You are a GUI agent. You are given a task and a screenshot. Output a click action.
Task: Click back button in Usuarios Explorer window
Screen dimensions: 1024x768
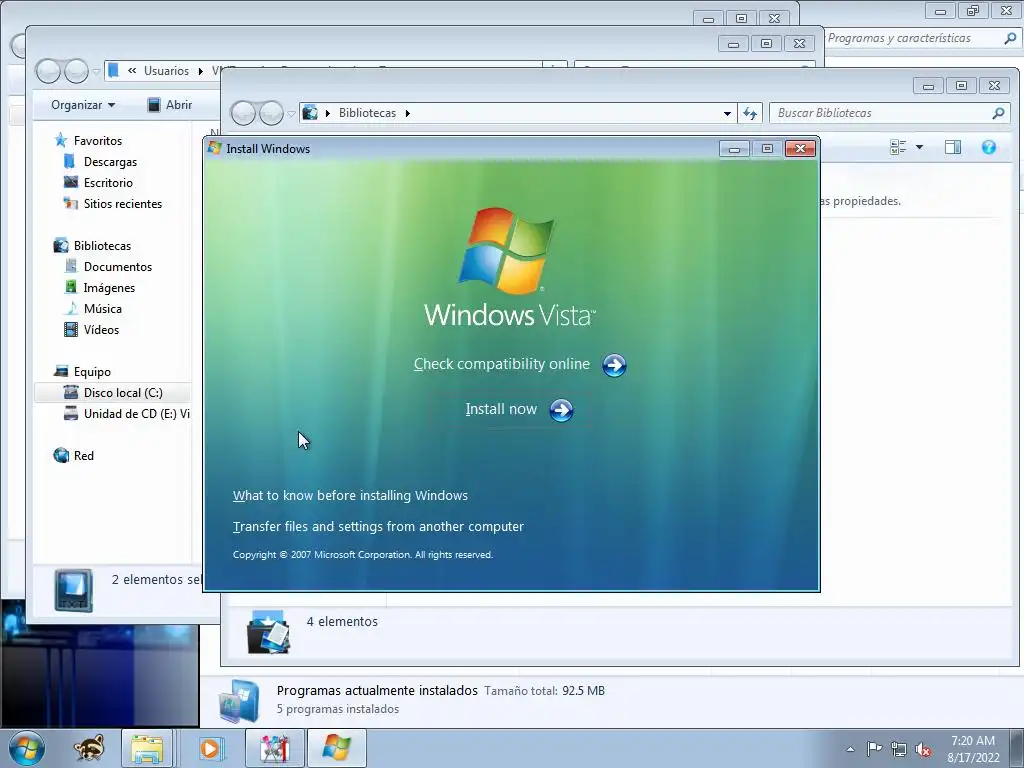point(48,71)
